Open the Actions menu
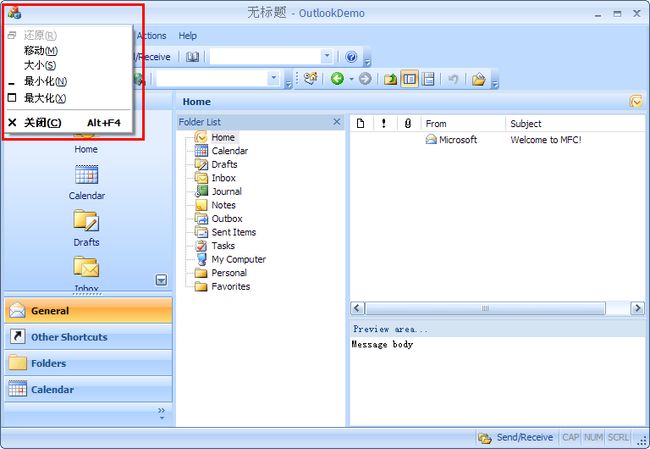 tap(151, 36)
